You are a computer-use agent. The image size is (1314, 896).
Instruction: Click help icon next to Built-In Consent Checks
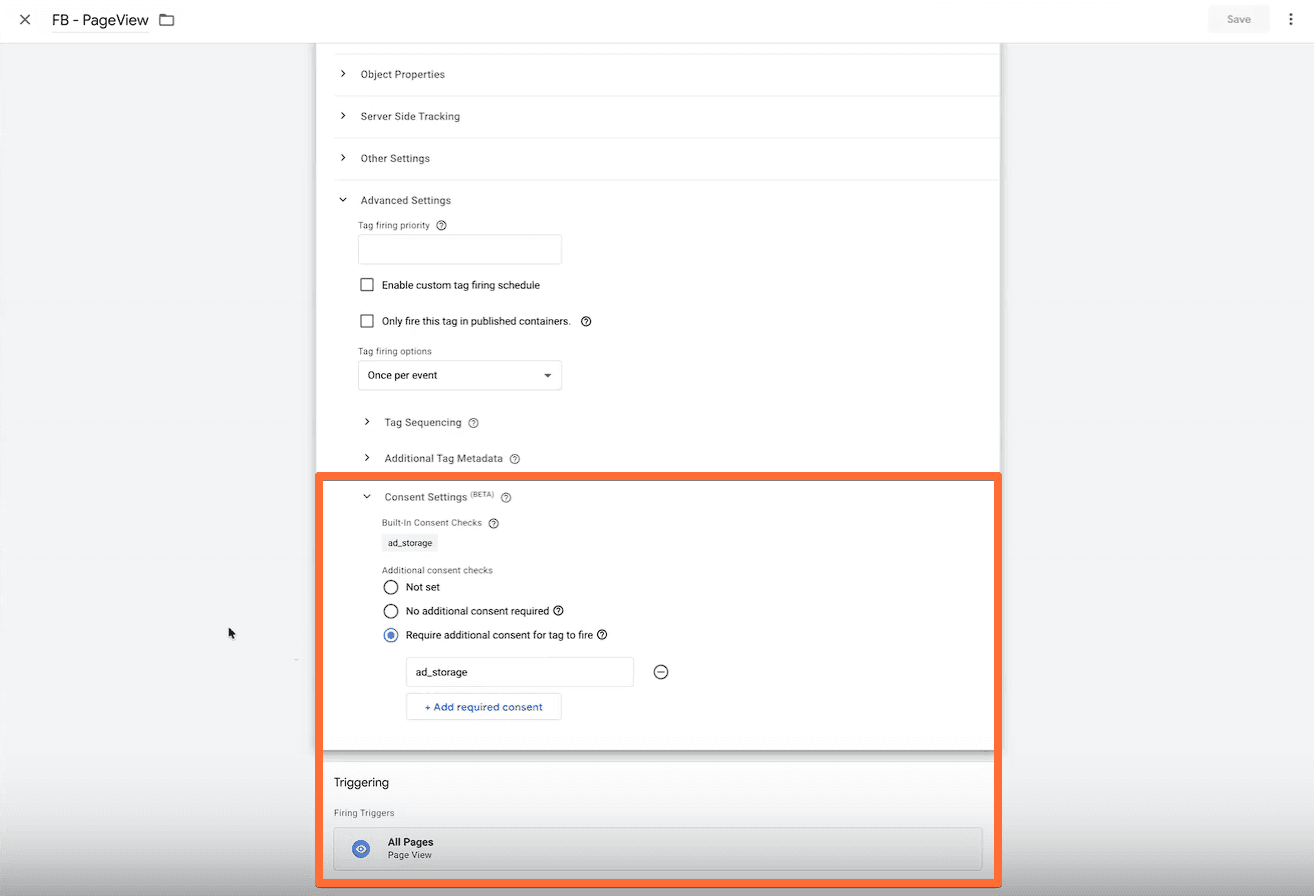493,522
